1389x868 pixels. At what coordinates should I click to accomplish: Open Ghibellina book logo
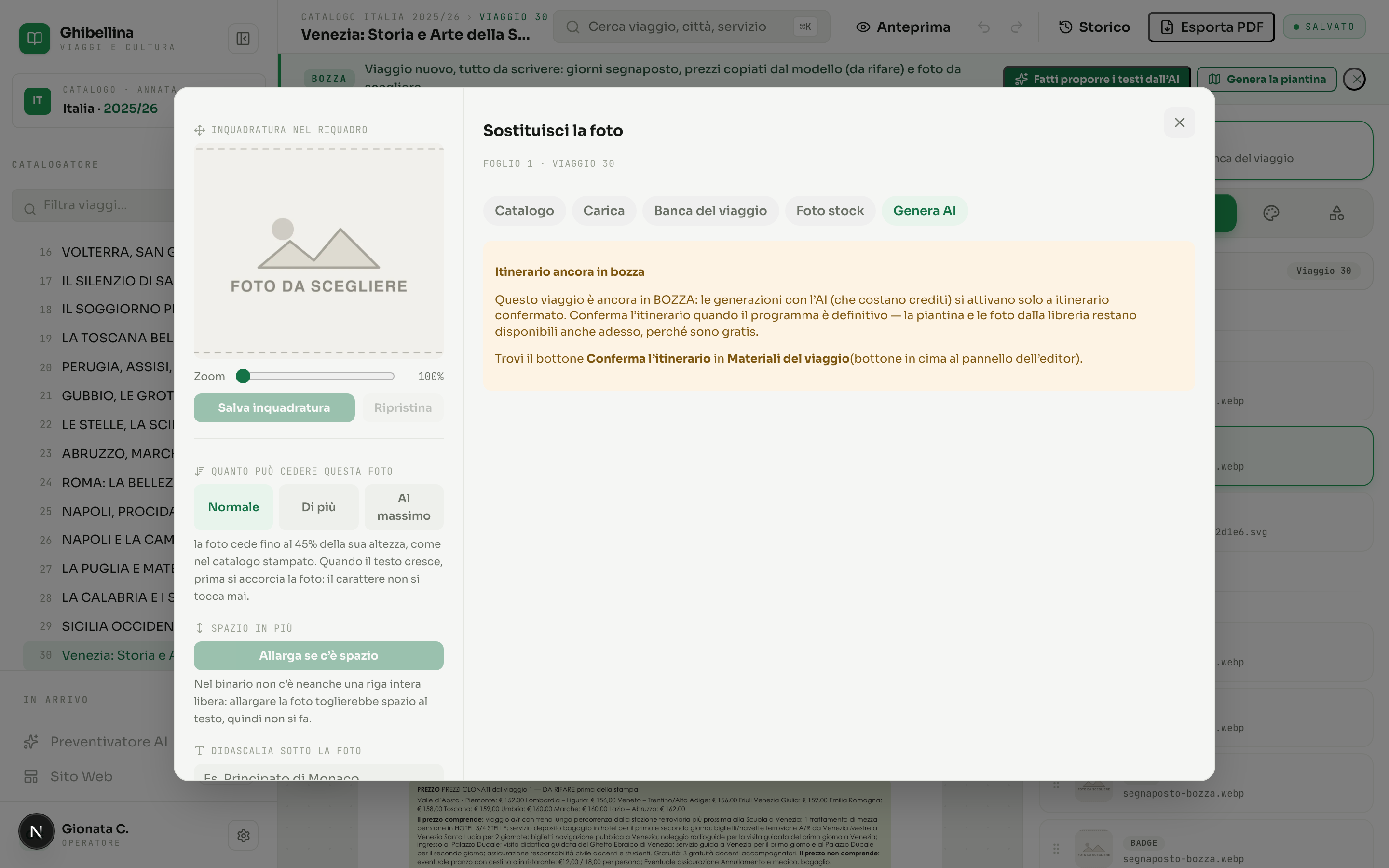pyautogui.click(x=34, y=39)
